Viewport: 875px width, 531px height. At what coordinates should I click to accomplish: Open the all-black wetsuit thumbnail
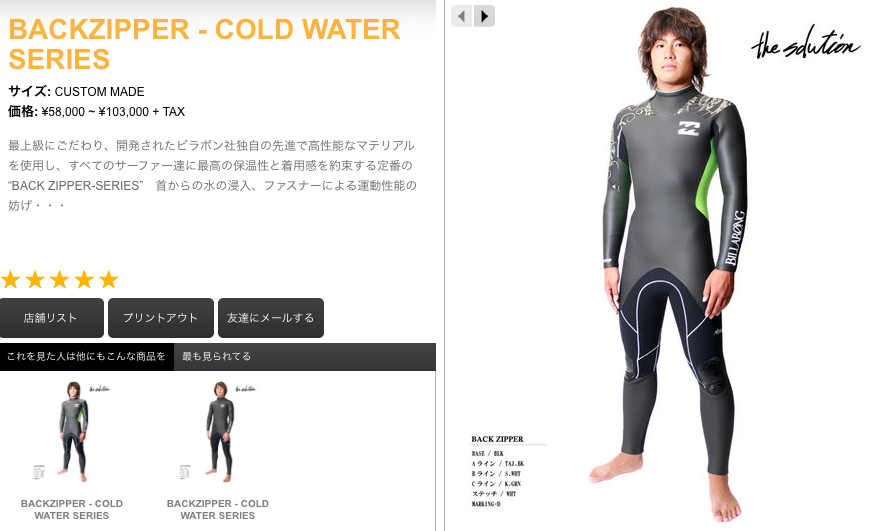pos(218,432)
